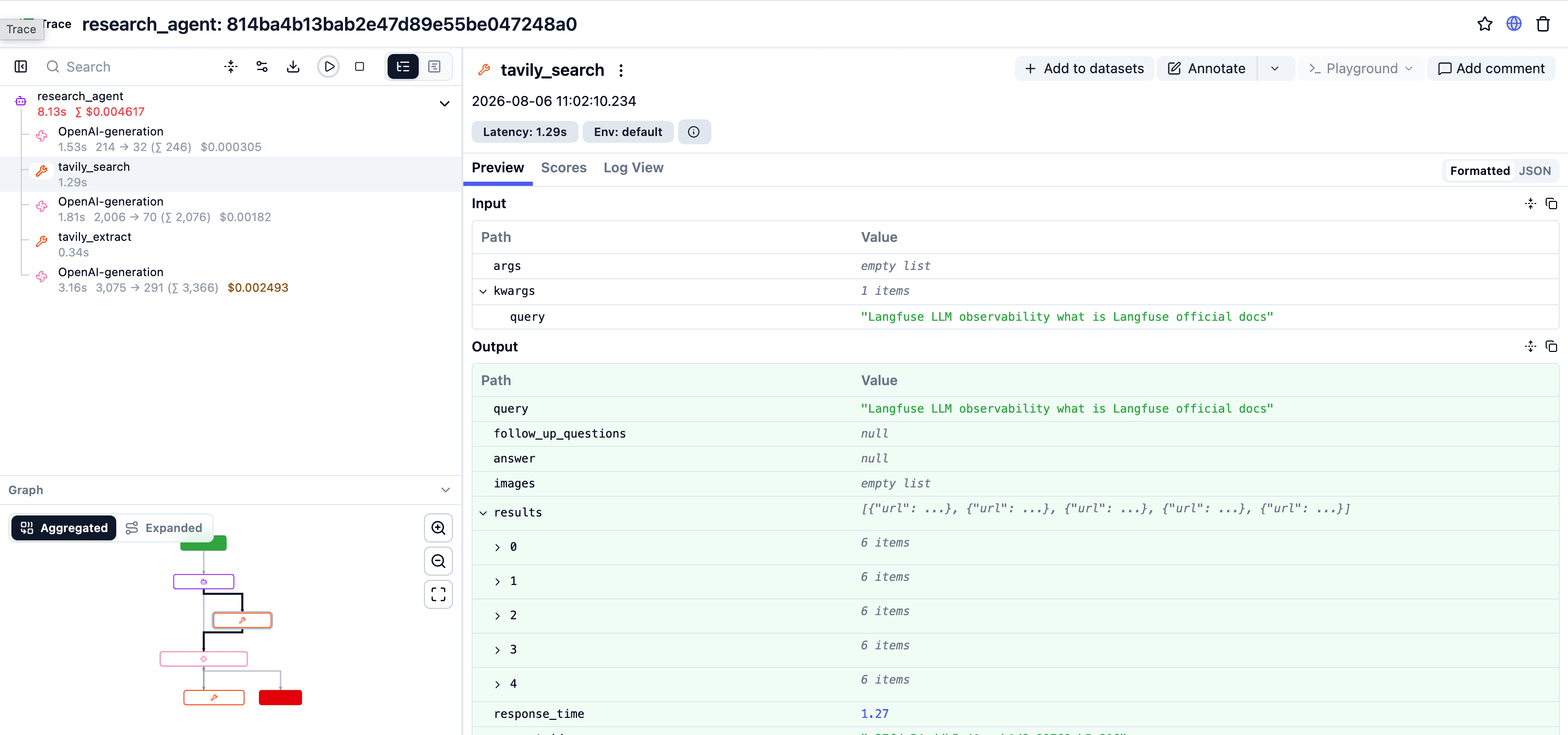This screenshot has width=1568, height=735.
Task: Click the Latency 1.29s badge
Action: point(525,132)
